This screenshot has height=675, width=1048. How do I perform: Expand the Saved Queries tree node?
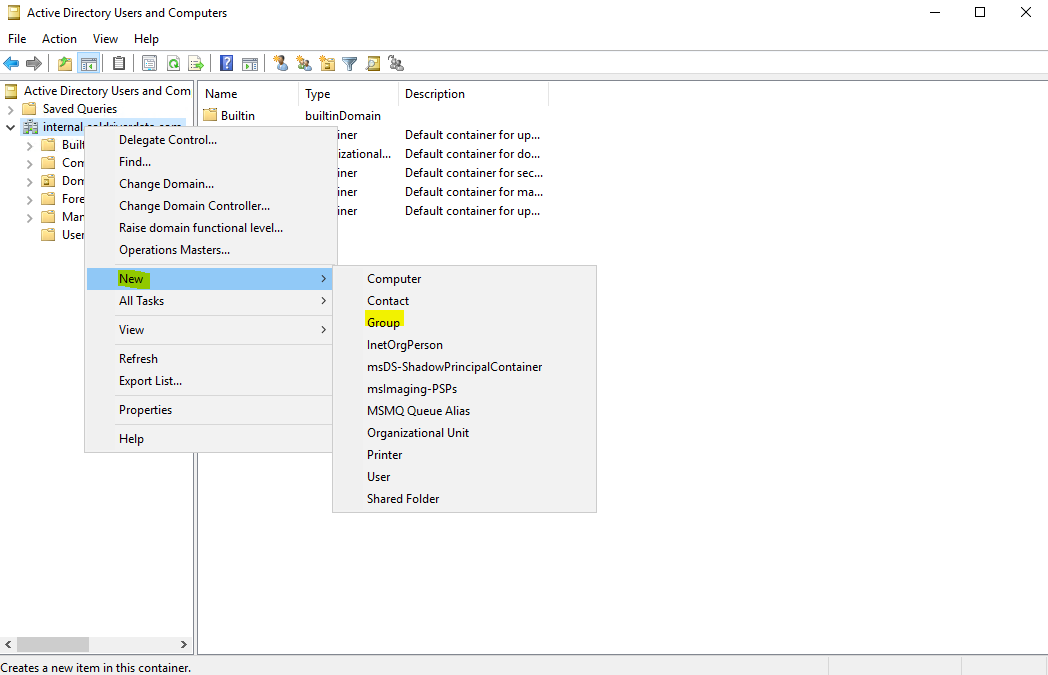(11, 109)
